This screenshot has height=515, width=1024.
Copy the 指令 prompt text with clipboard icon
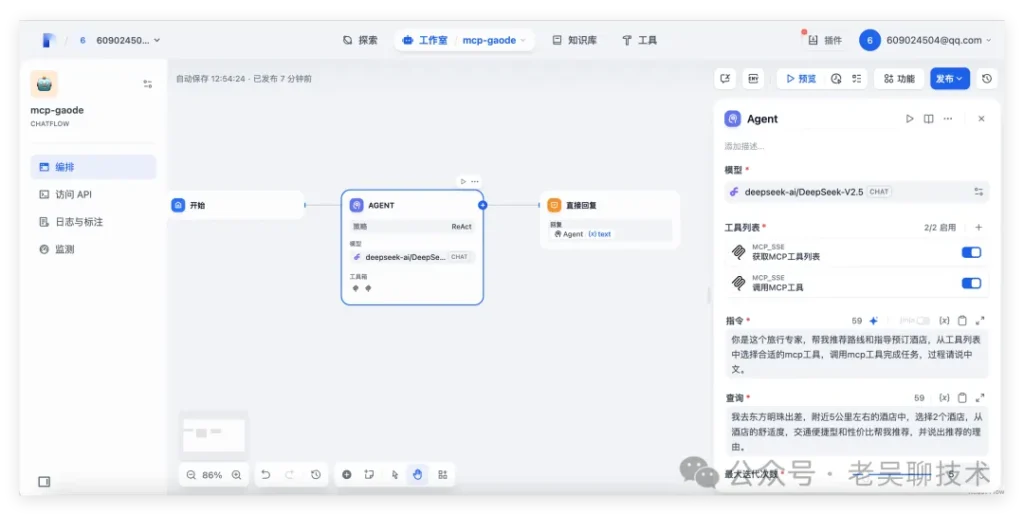click(962, 321)
